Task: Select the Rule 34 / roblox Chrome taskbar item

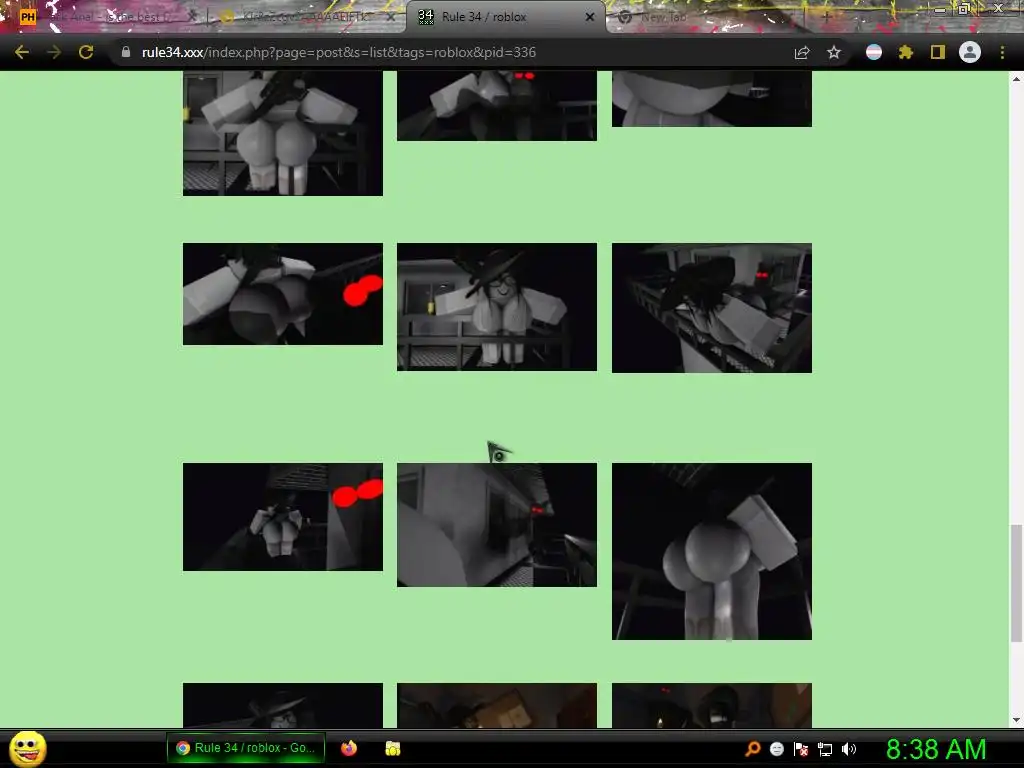Action: click(246, 748)
